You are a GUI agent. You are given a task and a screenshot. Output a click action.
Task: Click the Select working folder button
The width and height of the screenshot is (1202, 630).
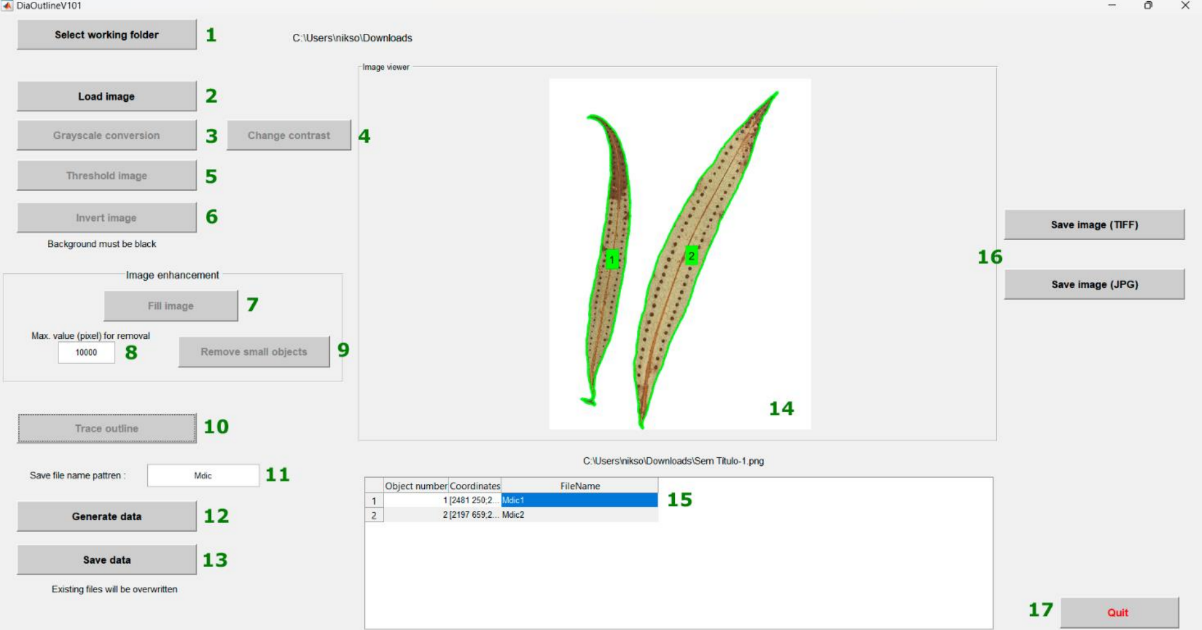(106, 34)
